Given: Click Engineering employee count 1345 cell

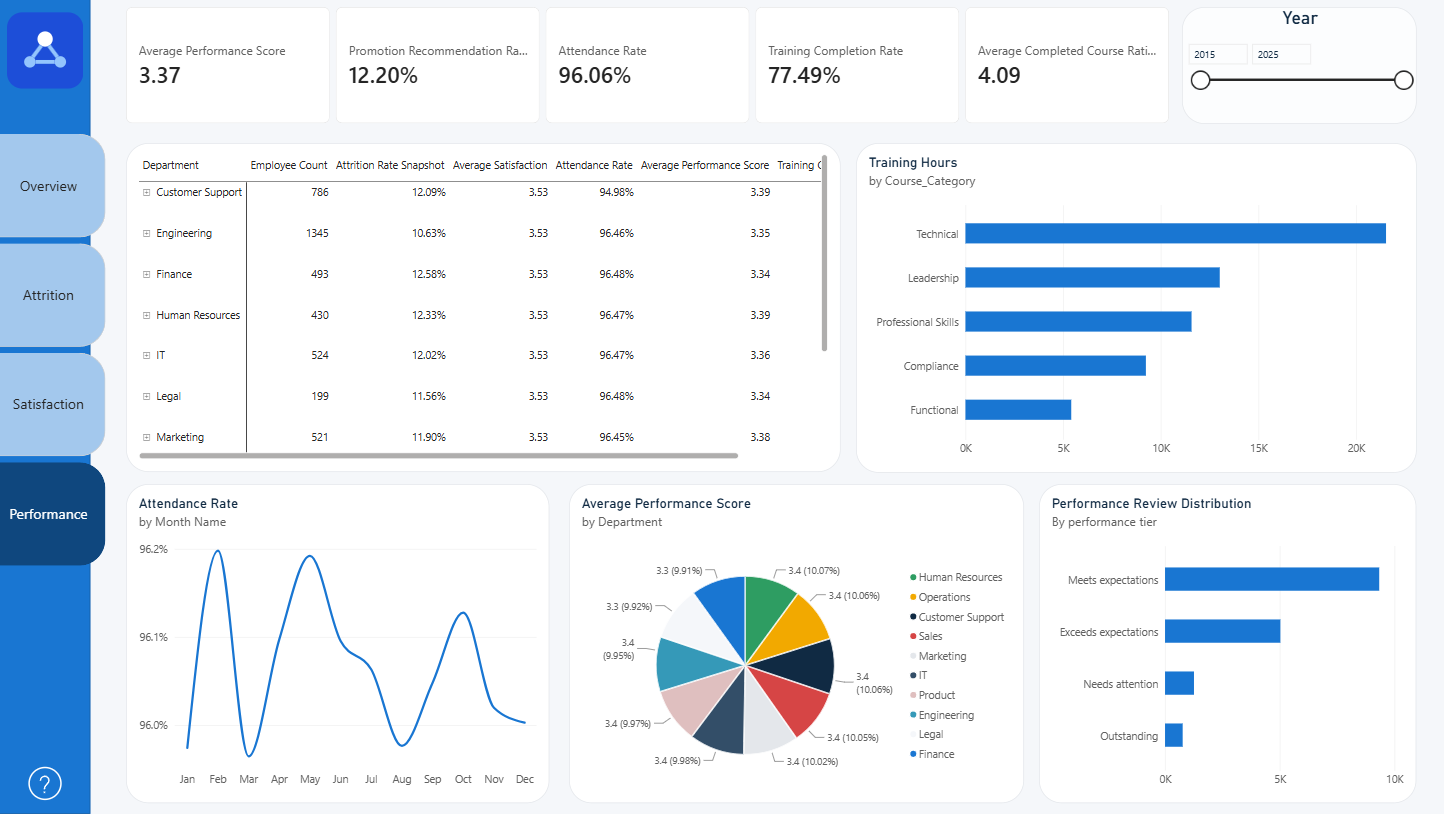Looking at the screenshot, I should (x=316, y=233).
